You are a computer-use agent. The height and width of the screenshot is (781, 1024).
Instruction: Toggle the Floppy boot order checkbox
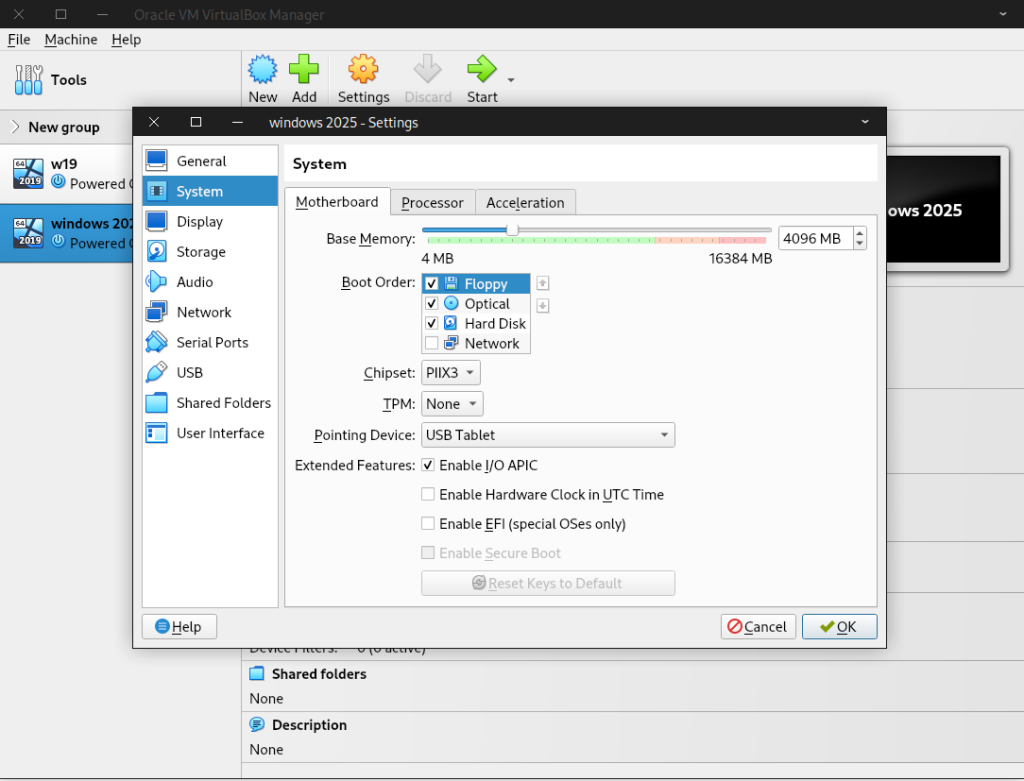[432, 283]
